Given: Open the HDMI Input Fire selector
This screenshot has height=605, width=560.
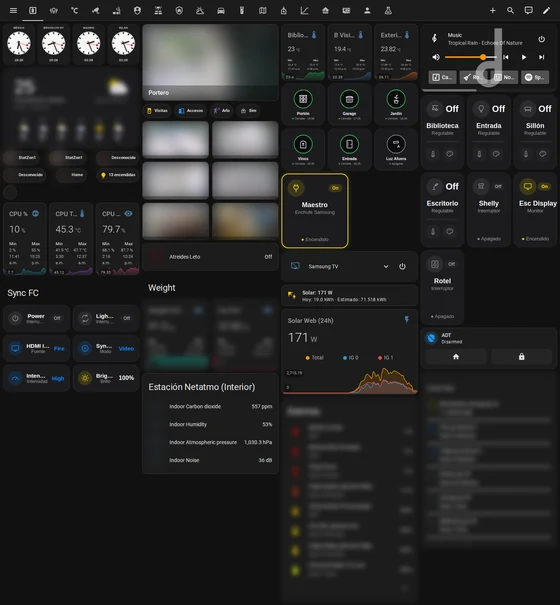Looking at the screenshot, I should pyautogui.click(x=37, y=348).
